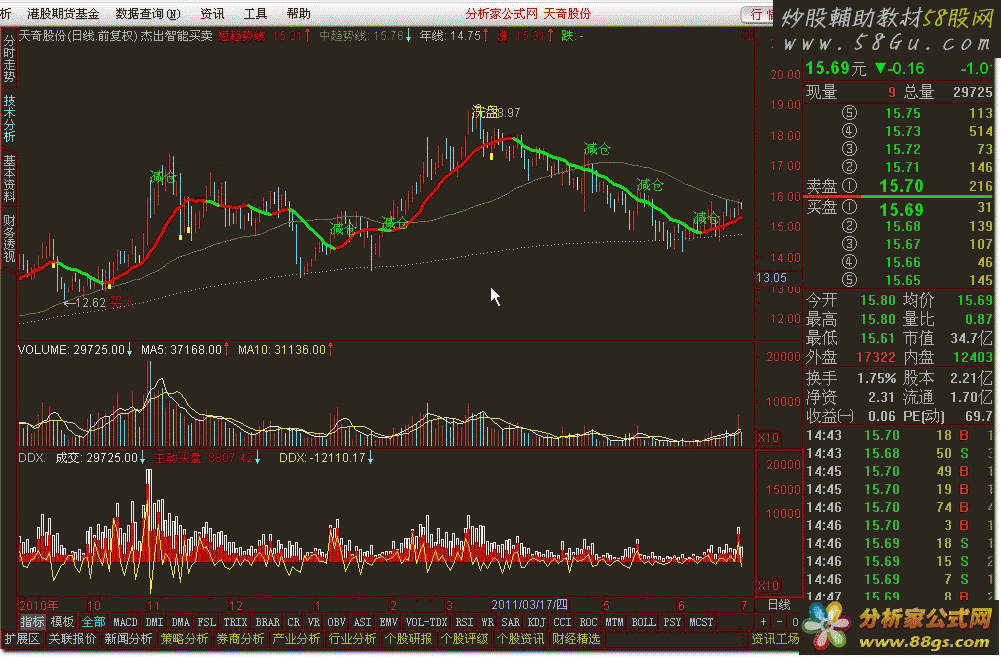
Task: Click the minus zoom button beside indicator tabs
Action: [778, 622]
